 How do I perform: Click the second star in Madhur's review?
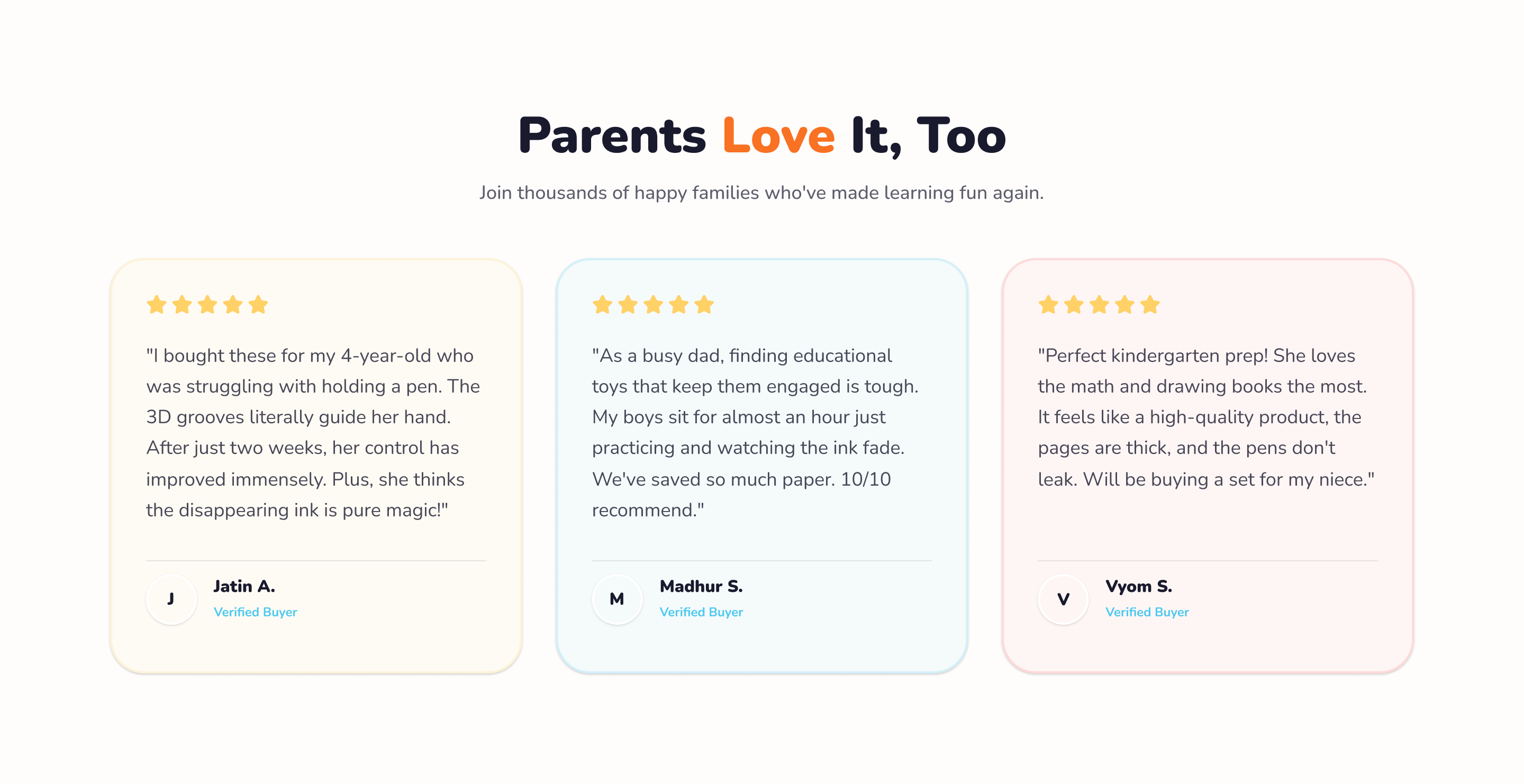628,305
